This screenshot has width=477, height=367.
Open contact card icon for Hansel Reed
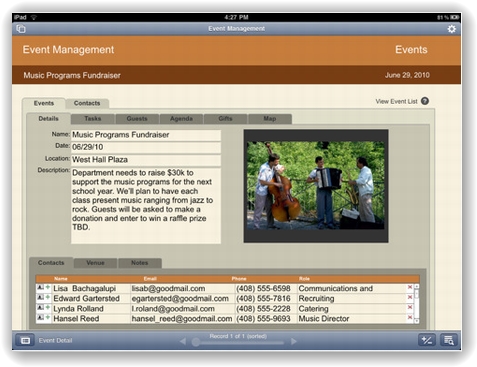click(40, 317)
